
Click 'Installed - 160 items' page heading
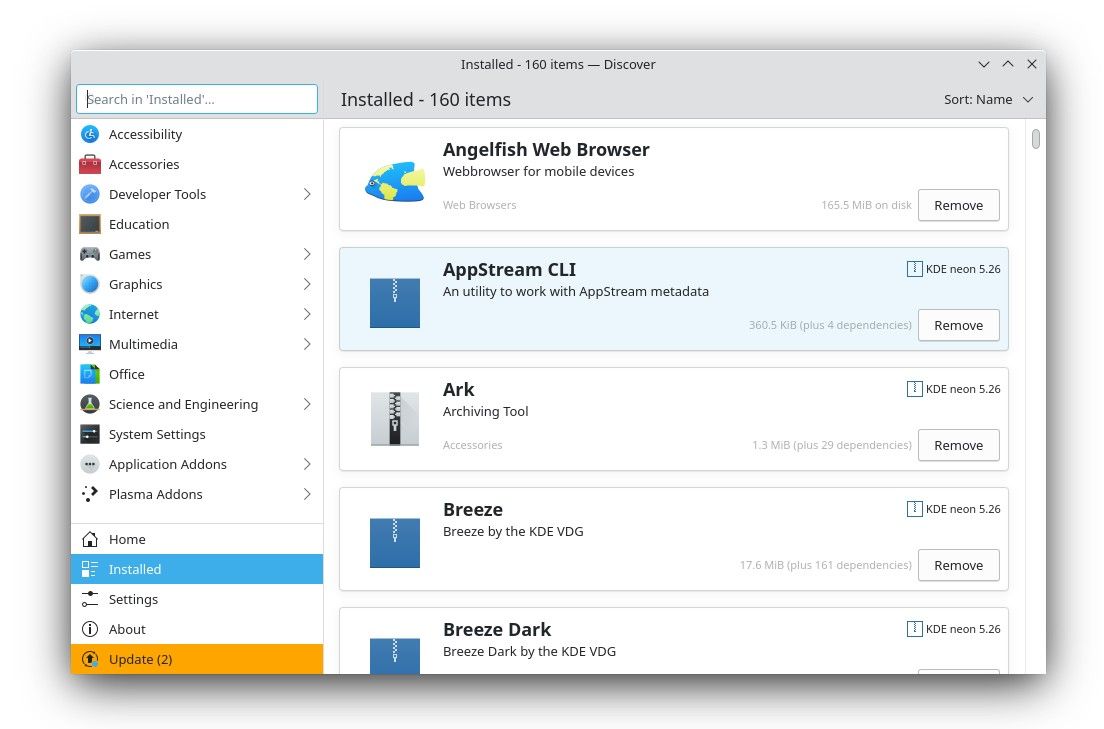(426, 99)
